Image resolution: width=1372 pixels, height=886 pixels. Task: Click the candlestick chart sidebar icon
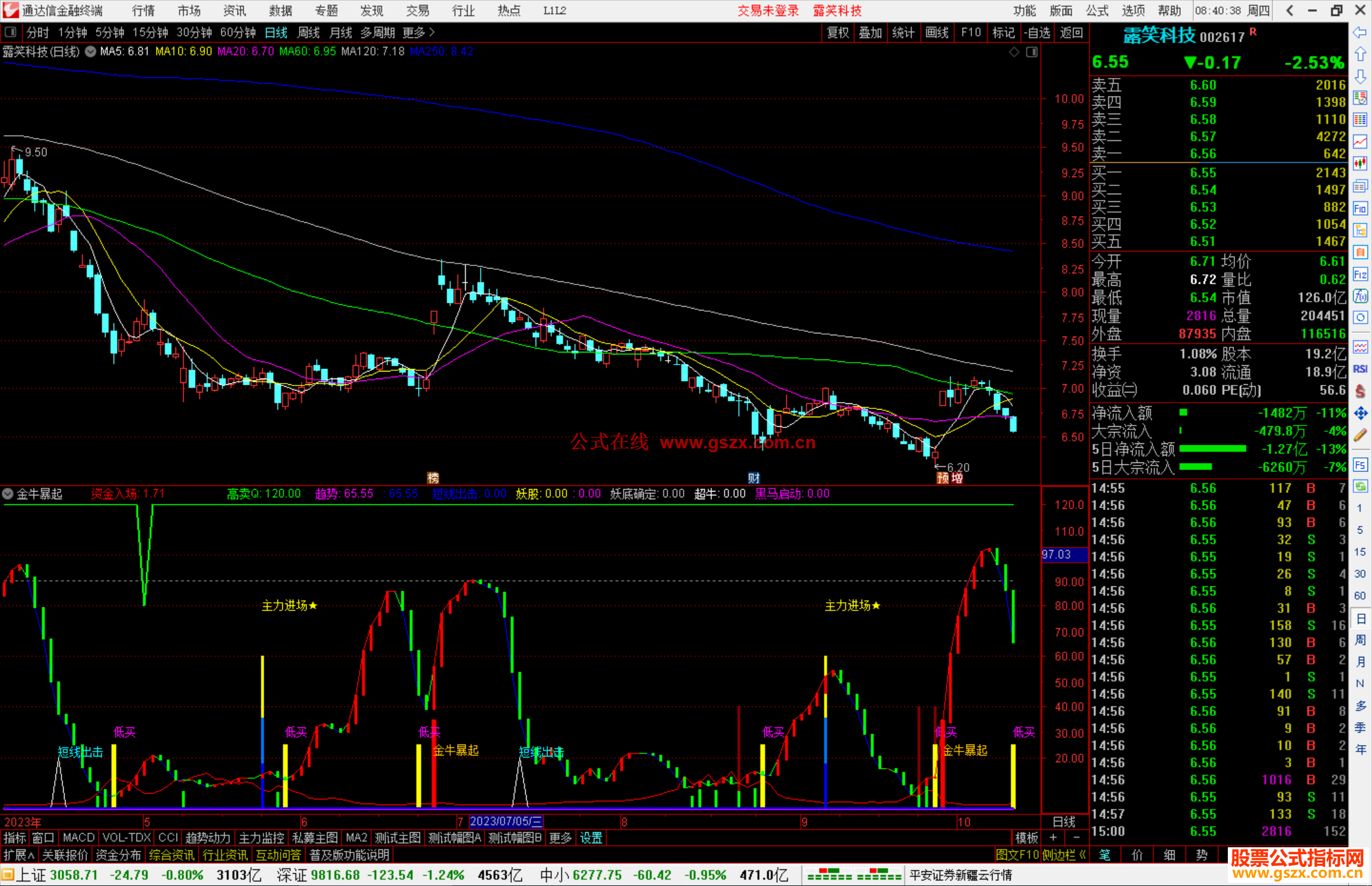(1360, 164)
